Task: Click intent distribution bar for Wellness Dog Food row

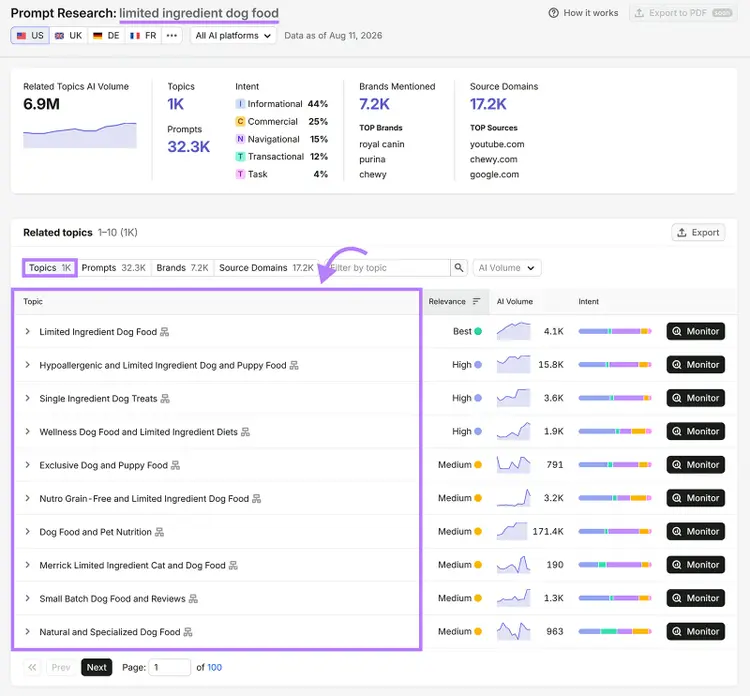Action: (x=615, y=431)
